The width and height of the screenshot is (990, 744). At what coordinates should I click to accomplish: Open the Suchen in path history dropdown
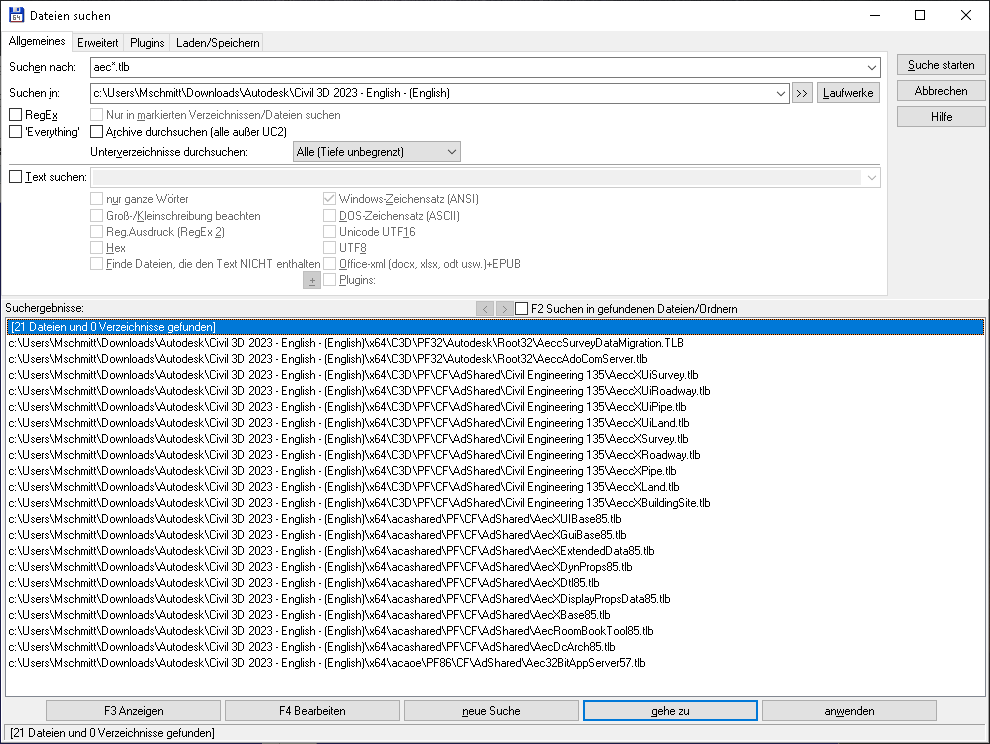point(782,92)
